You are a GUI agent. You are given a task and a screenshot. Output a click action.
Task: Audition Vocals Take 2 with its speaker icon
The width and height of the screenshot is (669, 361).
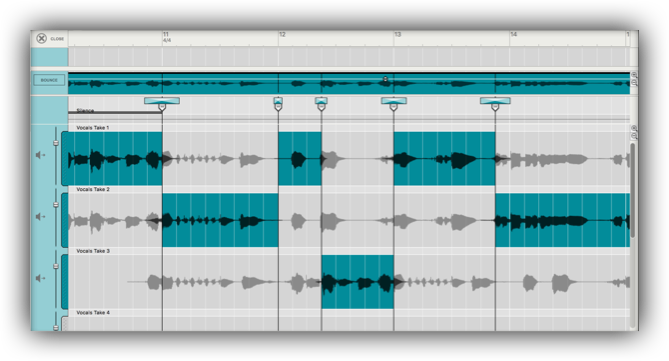pyautogui.click(x=40, y=217)
